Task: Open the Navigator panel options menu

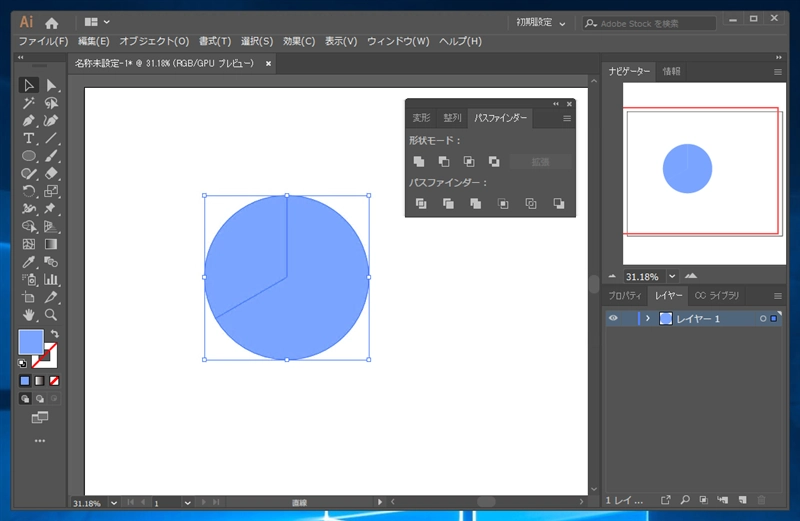Action: 778,72
